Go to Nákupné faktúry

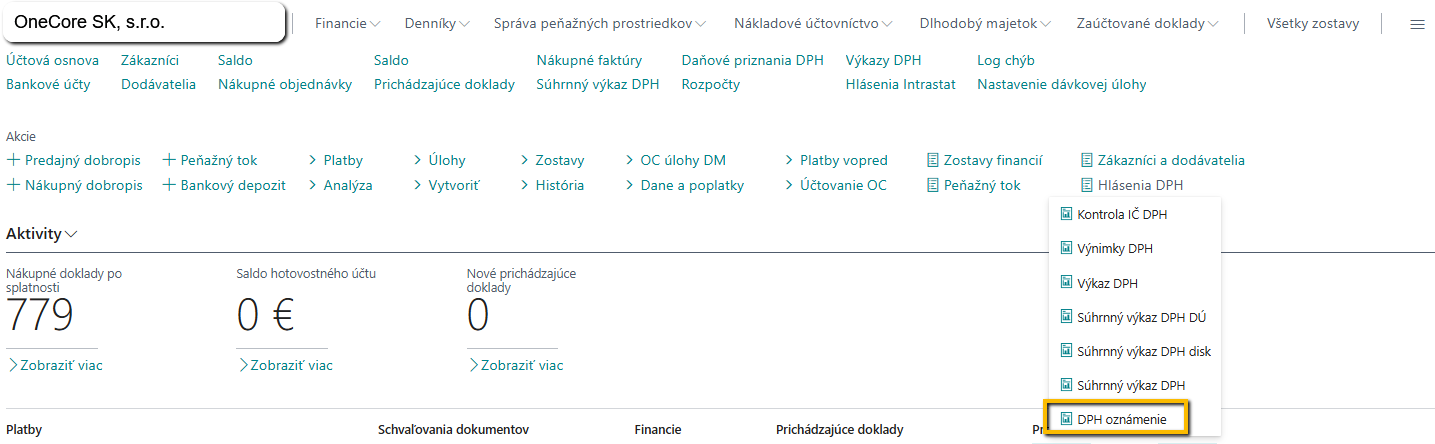click(589, 61)
